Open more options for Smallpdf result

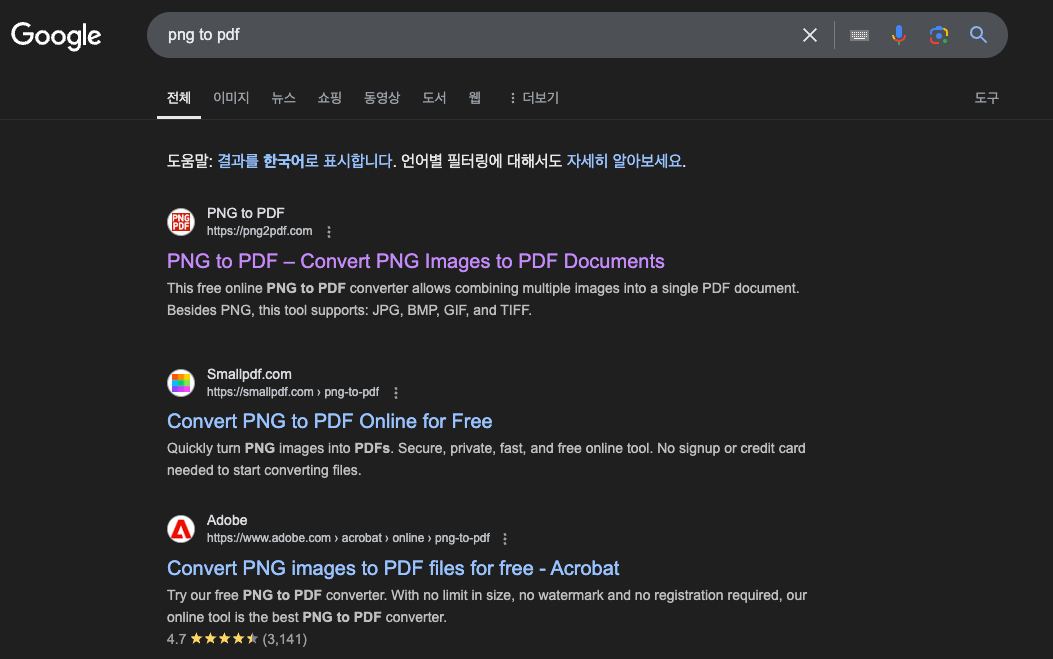[x=396, y=393]
